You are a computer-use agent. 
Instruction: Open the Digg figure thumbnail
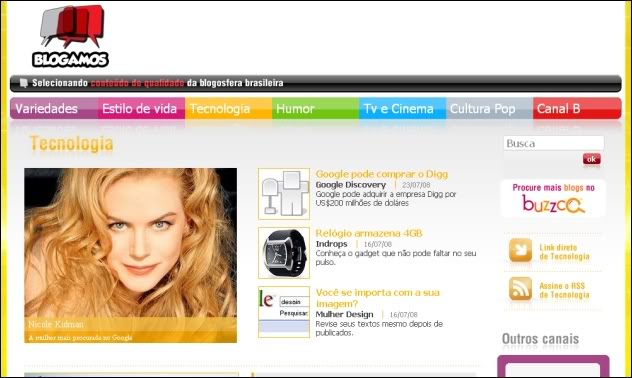[x=284, y=194]
